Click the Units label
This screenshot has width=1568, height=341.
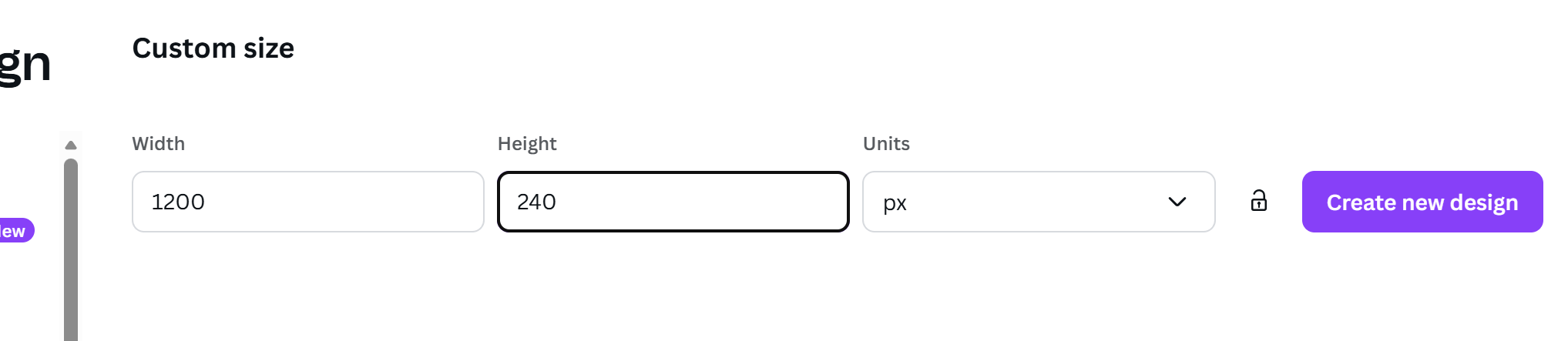tap(886, 144)
